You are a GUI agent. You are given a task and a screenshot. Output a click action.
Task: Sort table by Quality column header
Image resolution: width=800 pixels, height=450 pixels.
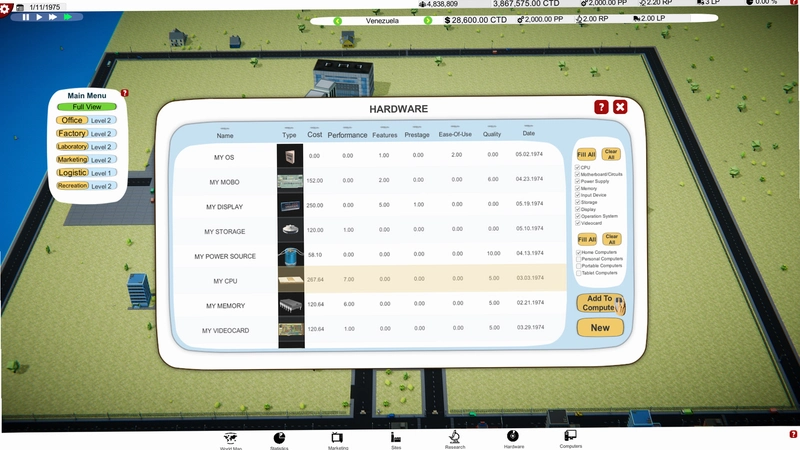pyautogui.click(x=492, y=134)
